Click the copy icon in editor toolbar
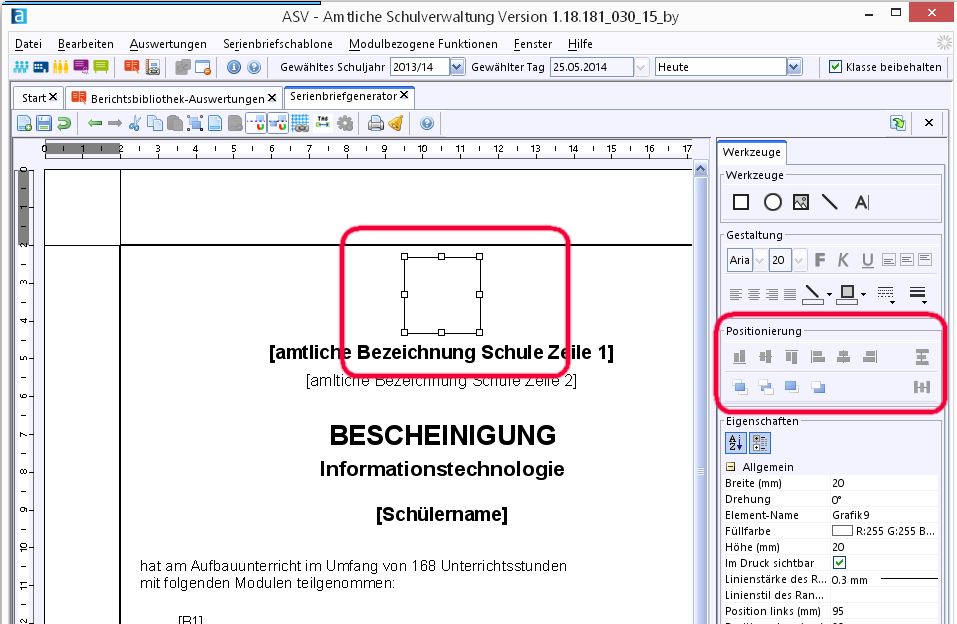Screen dimensions: 957x624 coord(155,124)
